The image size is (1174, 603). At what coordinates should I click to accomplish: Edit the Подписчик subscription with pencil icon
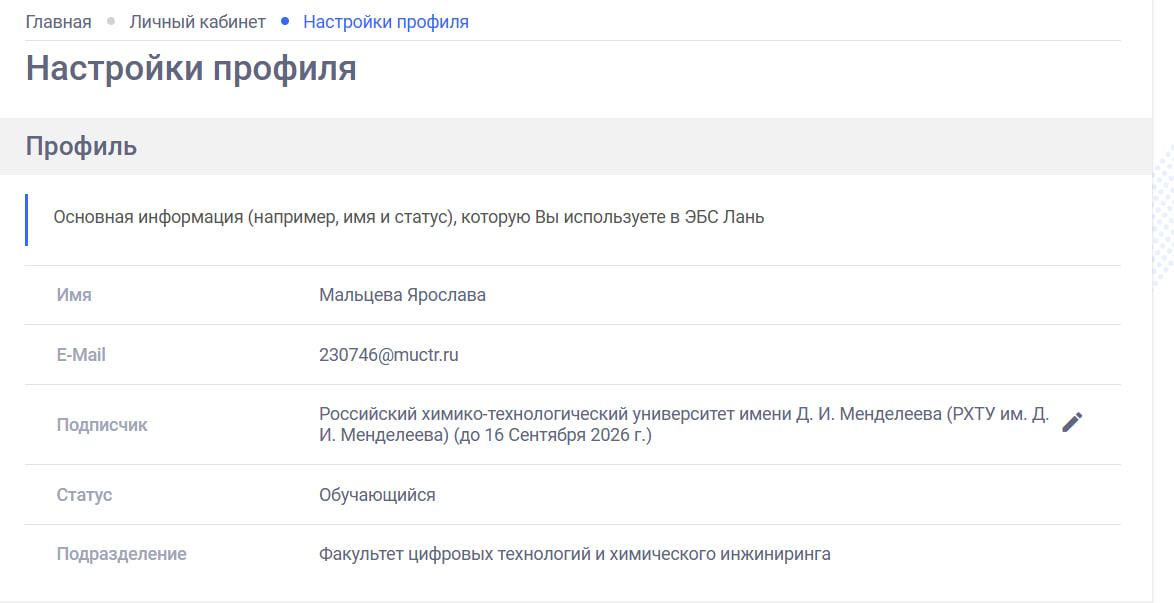pos(1072,422)
